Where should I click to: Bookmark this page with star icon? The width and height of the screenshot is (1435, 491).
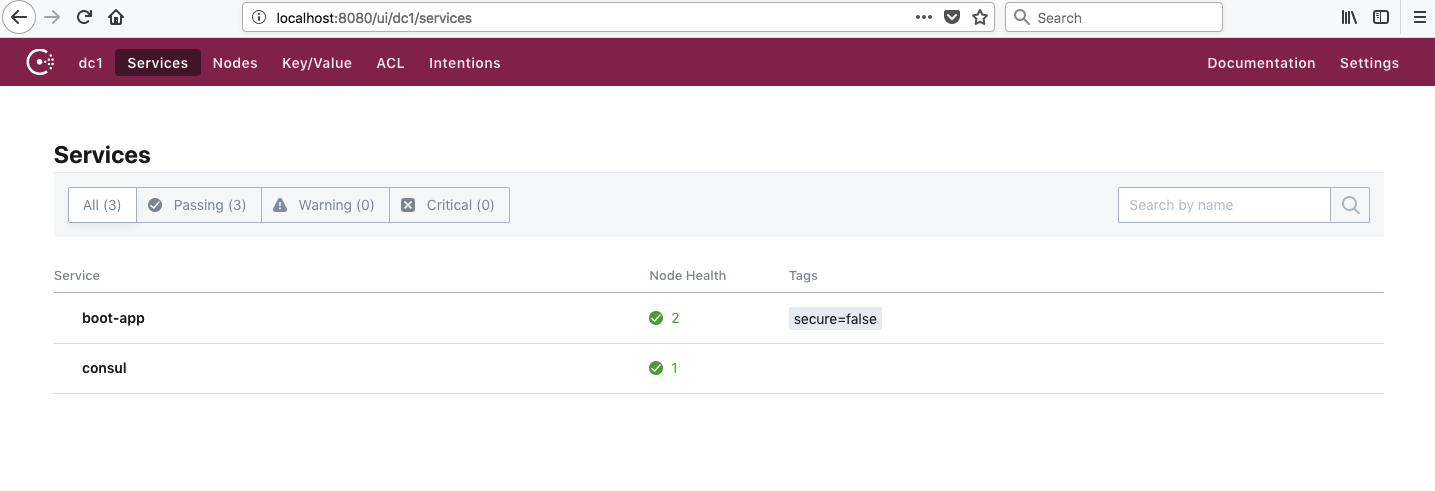coord(980,17)
